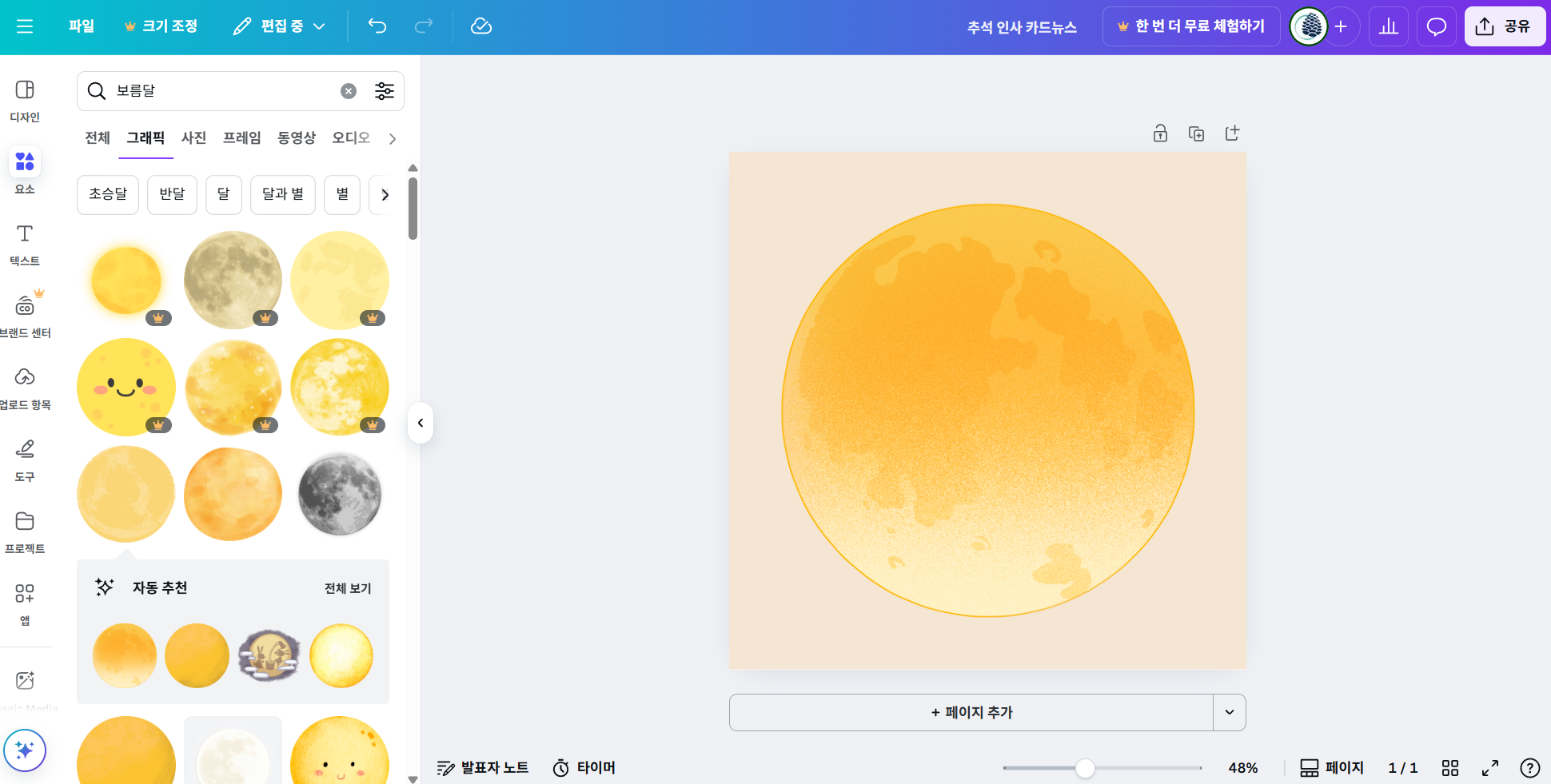Undo the last action
Viewport: 1551px width, 784px height.
(x=377, y=26)
